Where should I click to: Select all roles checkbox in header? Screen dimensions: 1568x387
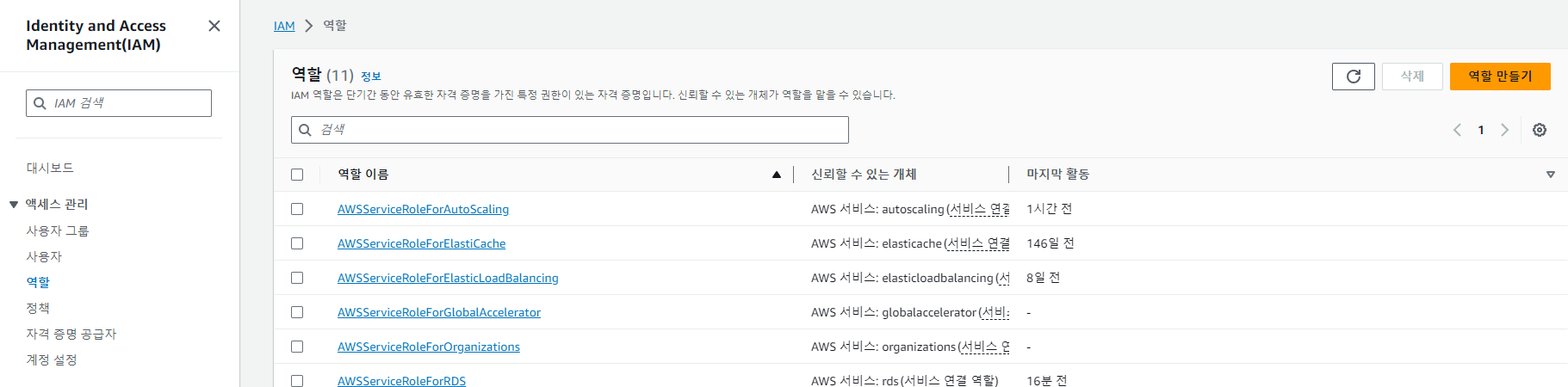(x=297, y=175)
